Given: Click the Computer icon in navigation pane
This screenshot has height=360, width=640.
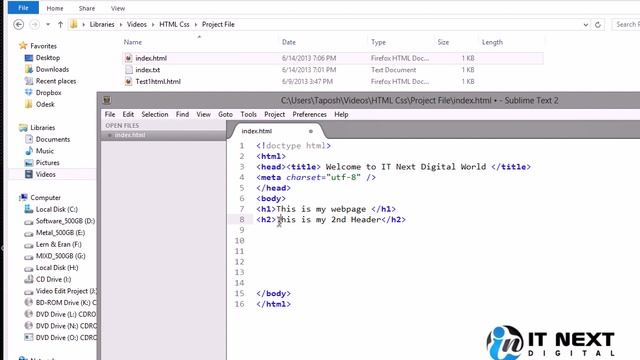Looking at the screenshot, I should click(x=23, y=198).
